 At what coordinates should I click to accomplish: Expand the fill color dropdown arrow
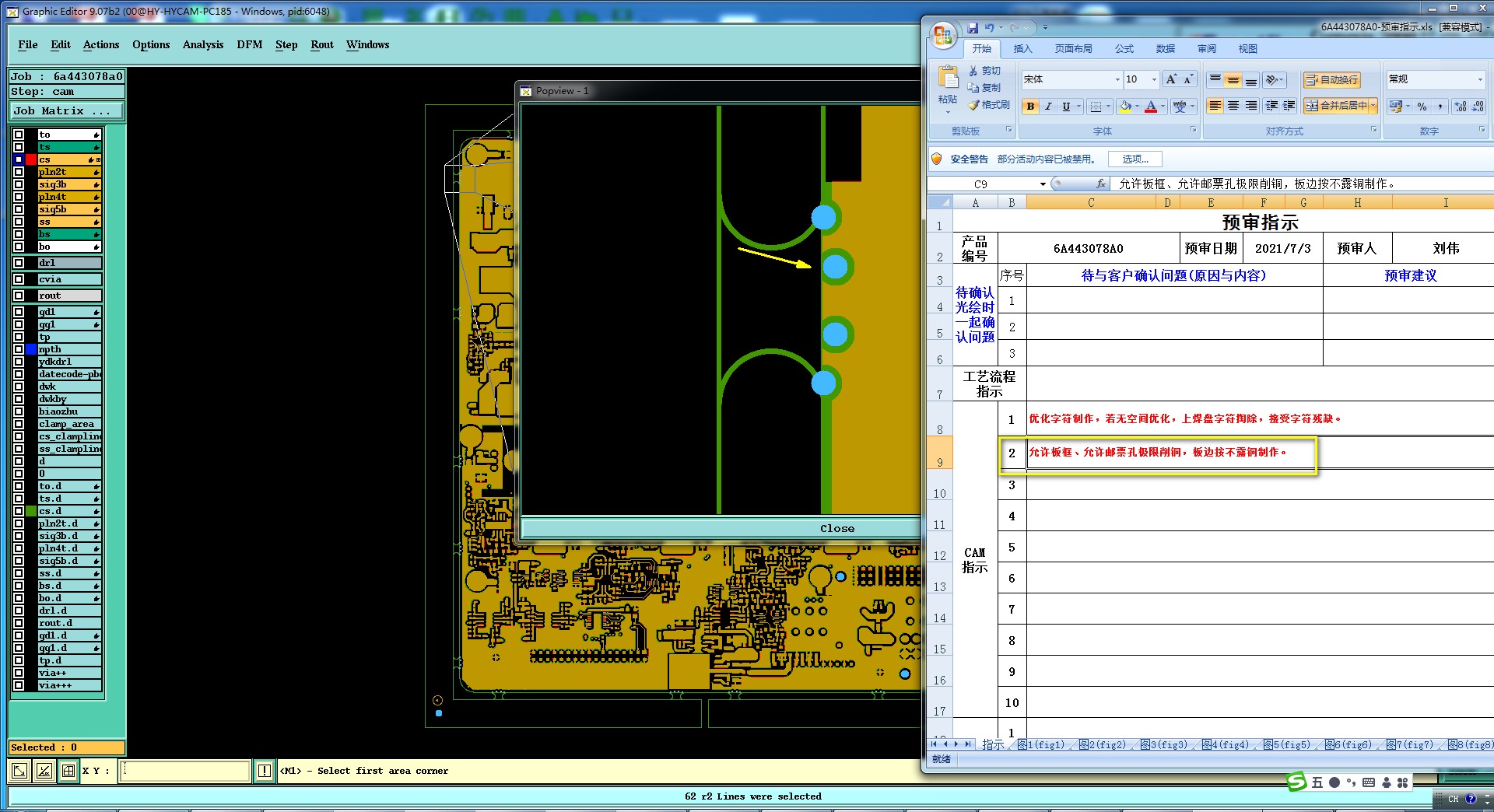click(1136, 107)
